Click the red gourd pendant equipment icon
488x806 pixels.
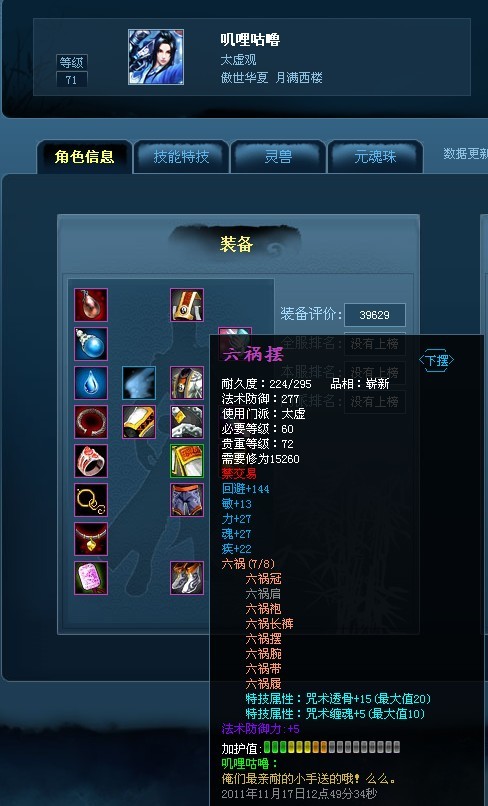(x=91, y=305)
